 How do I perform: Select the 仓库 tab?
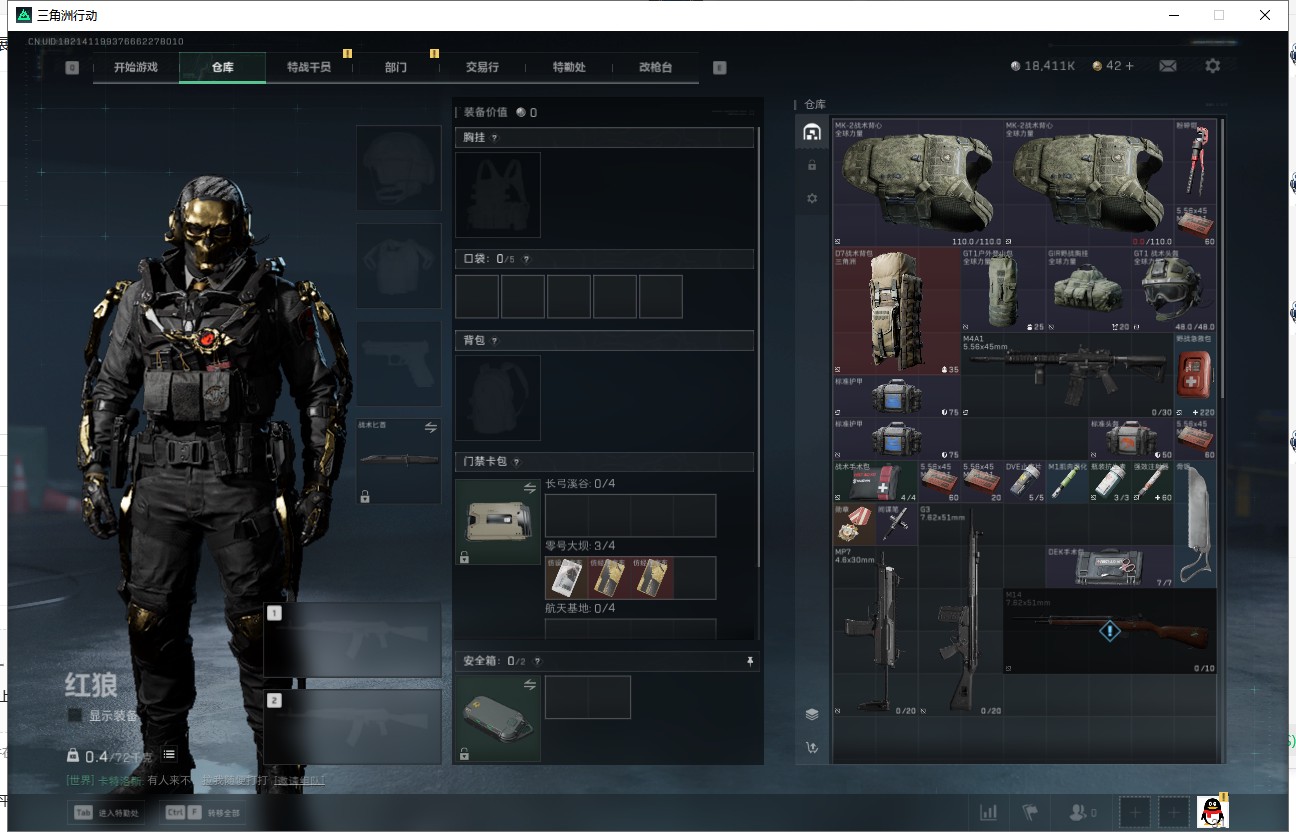coord(222,67)
